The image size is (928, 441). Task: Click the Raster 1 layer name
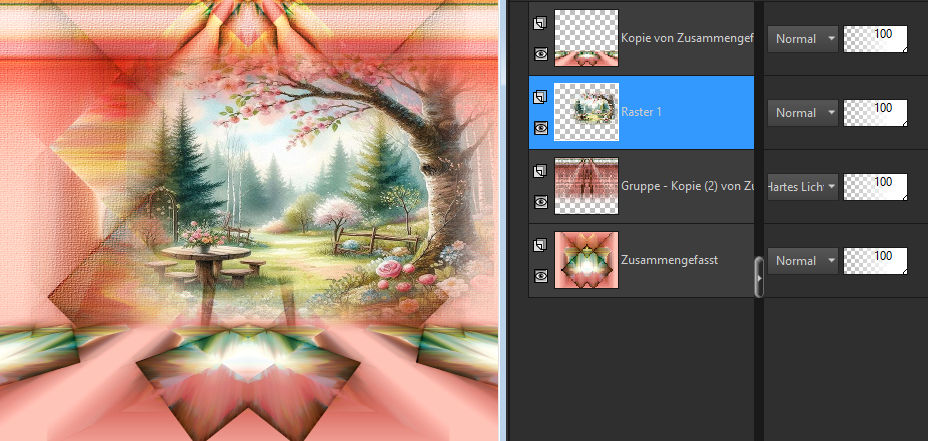click(642, 112)
